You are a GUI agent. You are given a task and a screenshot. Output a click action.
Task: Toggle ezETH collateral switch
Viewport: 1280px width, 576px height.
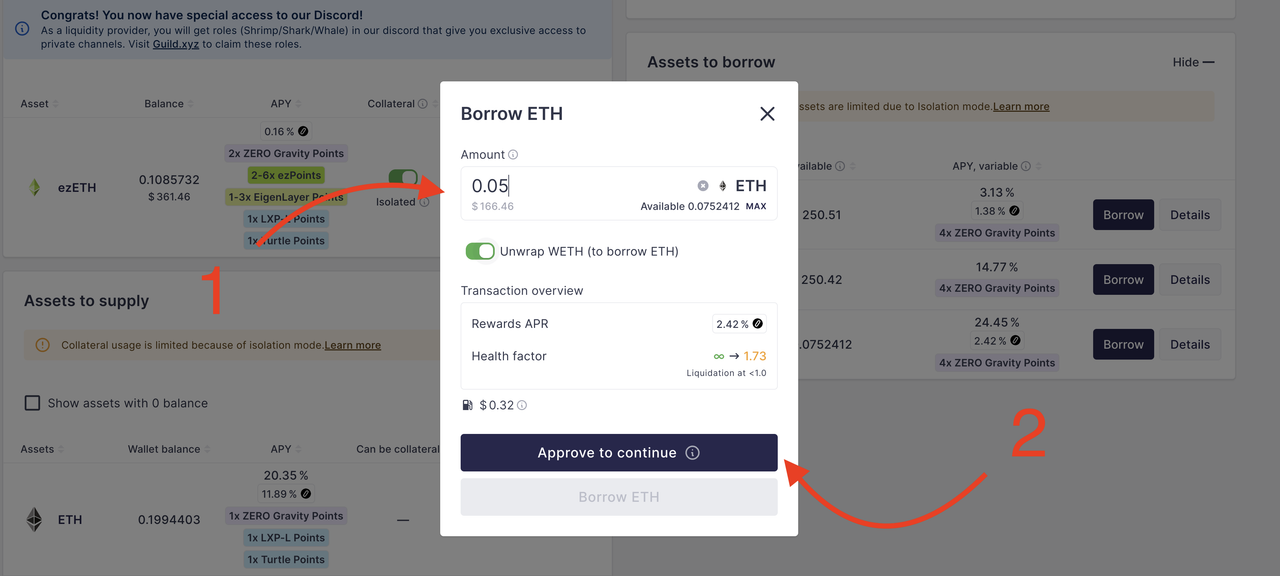coord(404,177)
